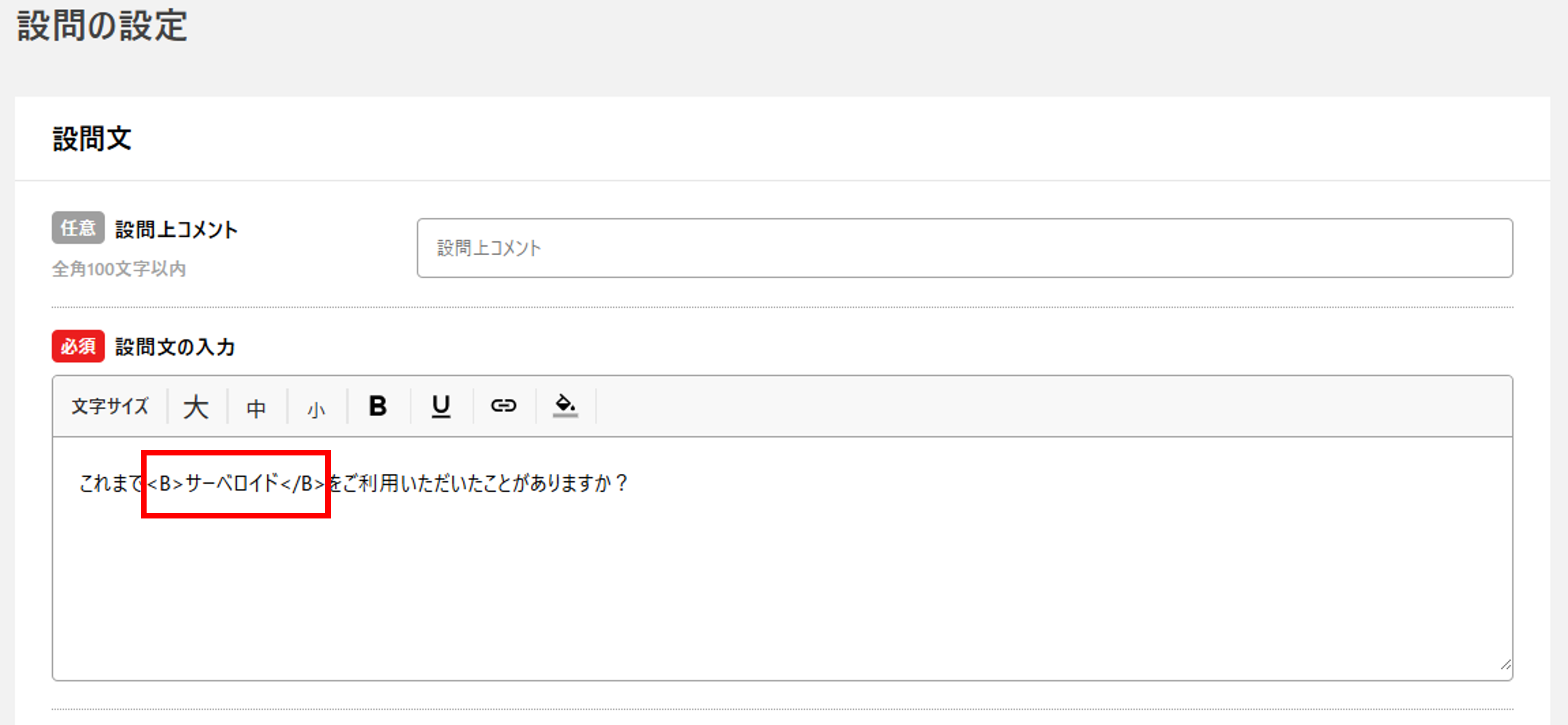
Task: Click the insert link chain icon
Action: click(x=504, y=406)
